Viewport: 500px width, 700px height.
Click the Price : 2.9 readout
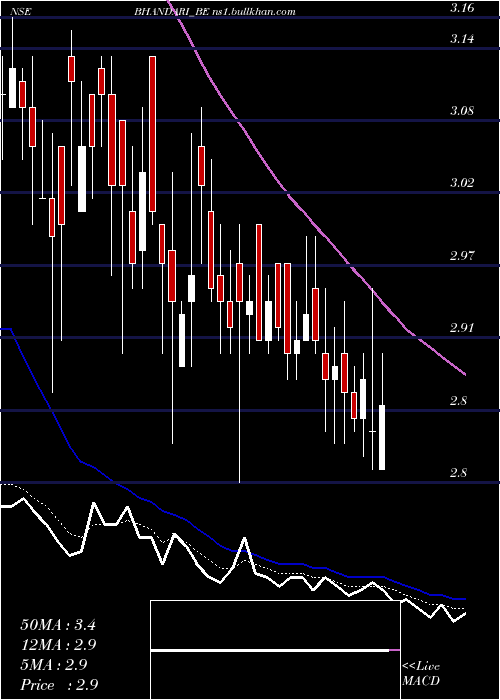coord(59,685)
